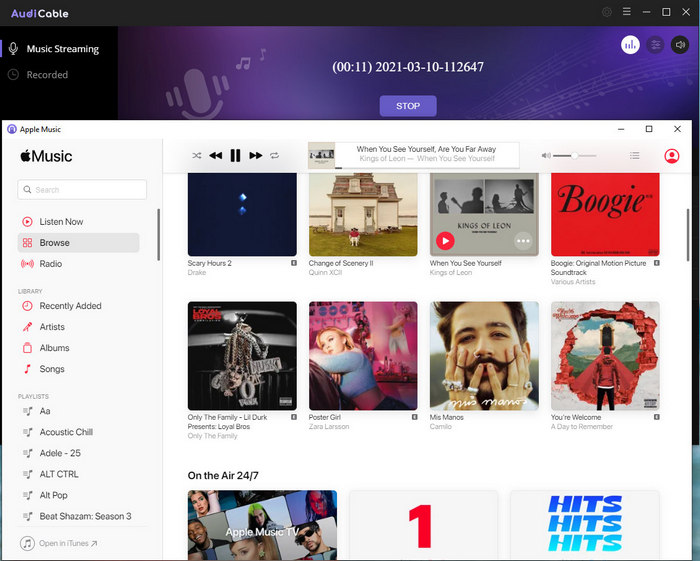Click Open in iTunes link
Screen dimensions: 700x561
(58, 543)
